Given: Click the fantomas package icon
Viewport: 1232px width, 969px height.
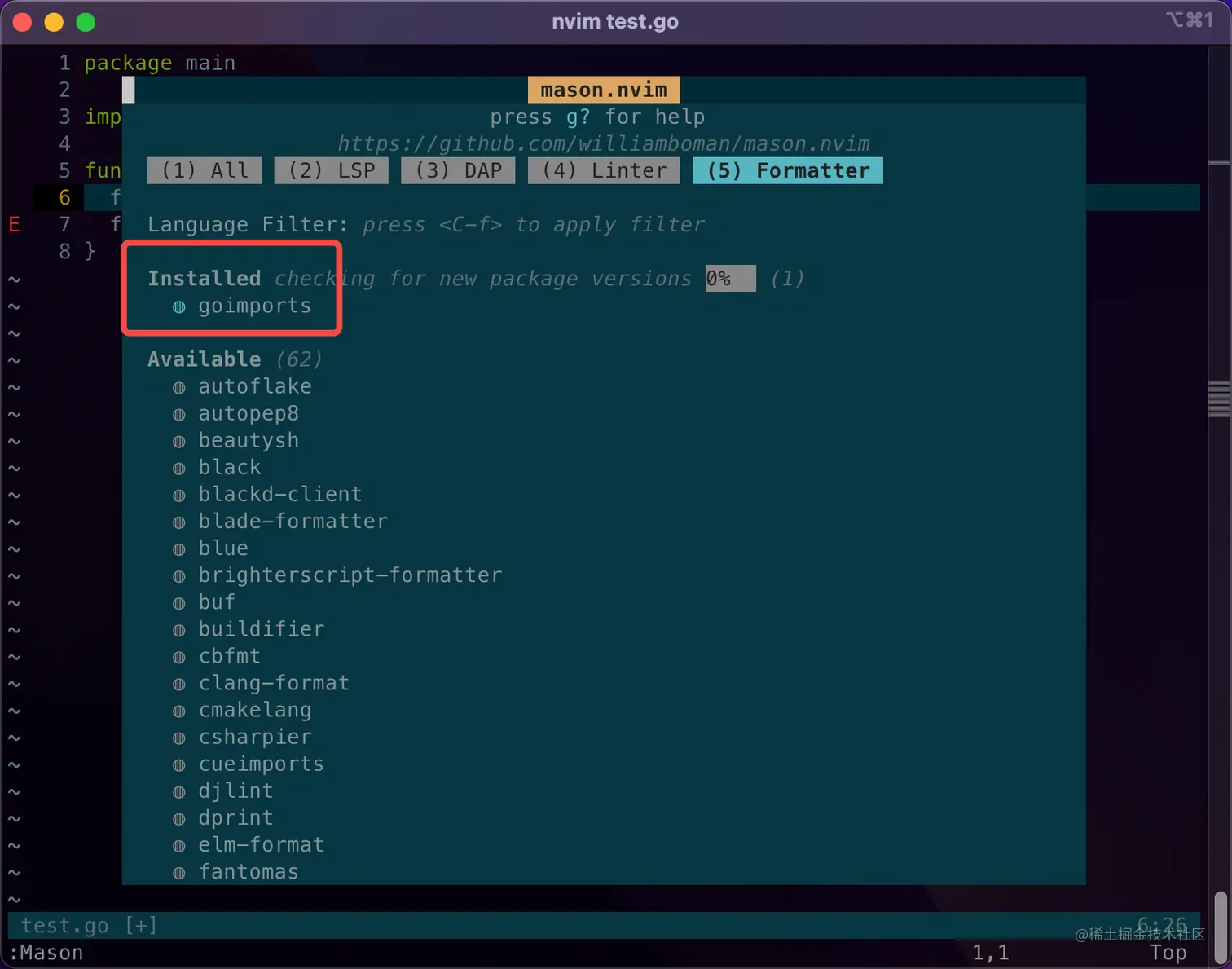Looking at the screenshot, I should pos(179,873).
